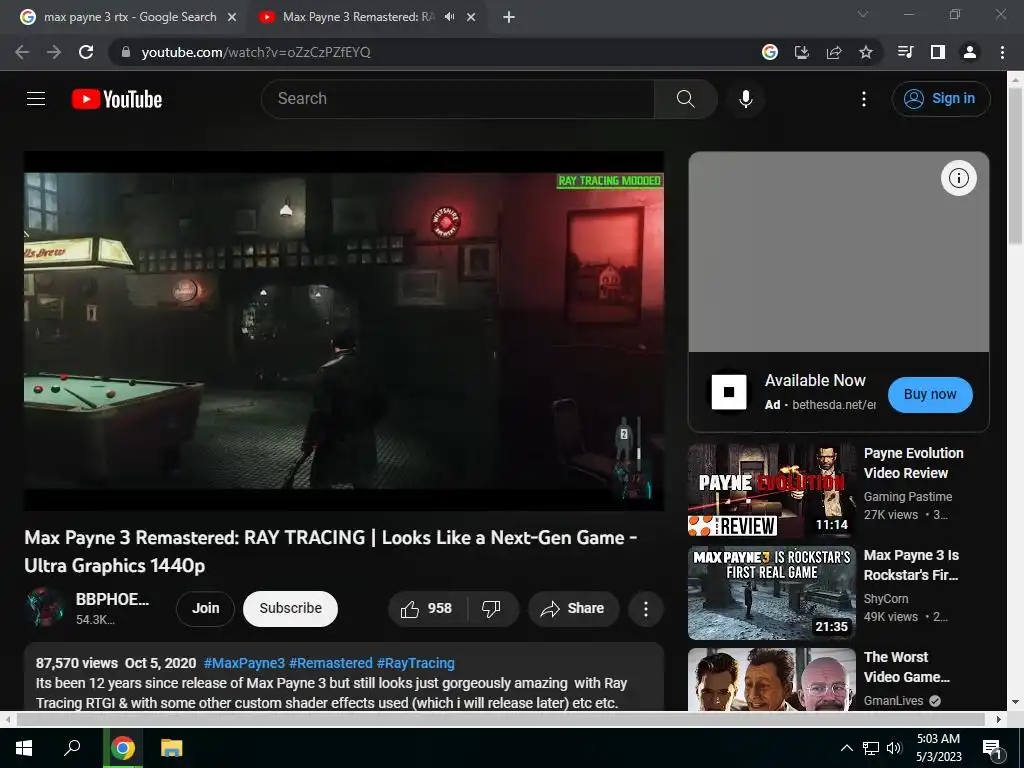Open the BBPHOENIX channel avatar
1024x768 pixels.
tap(44, 607)
